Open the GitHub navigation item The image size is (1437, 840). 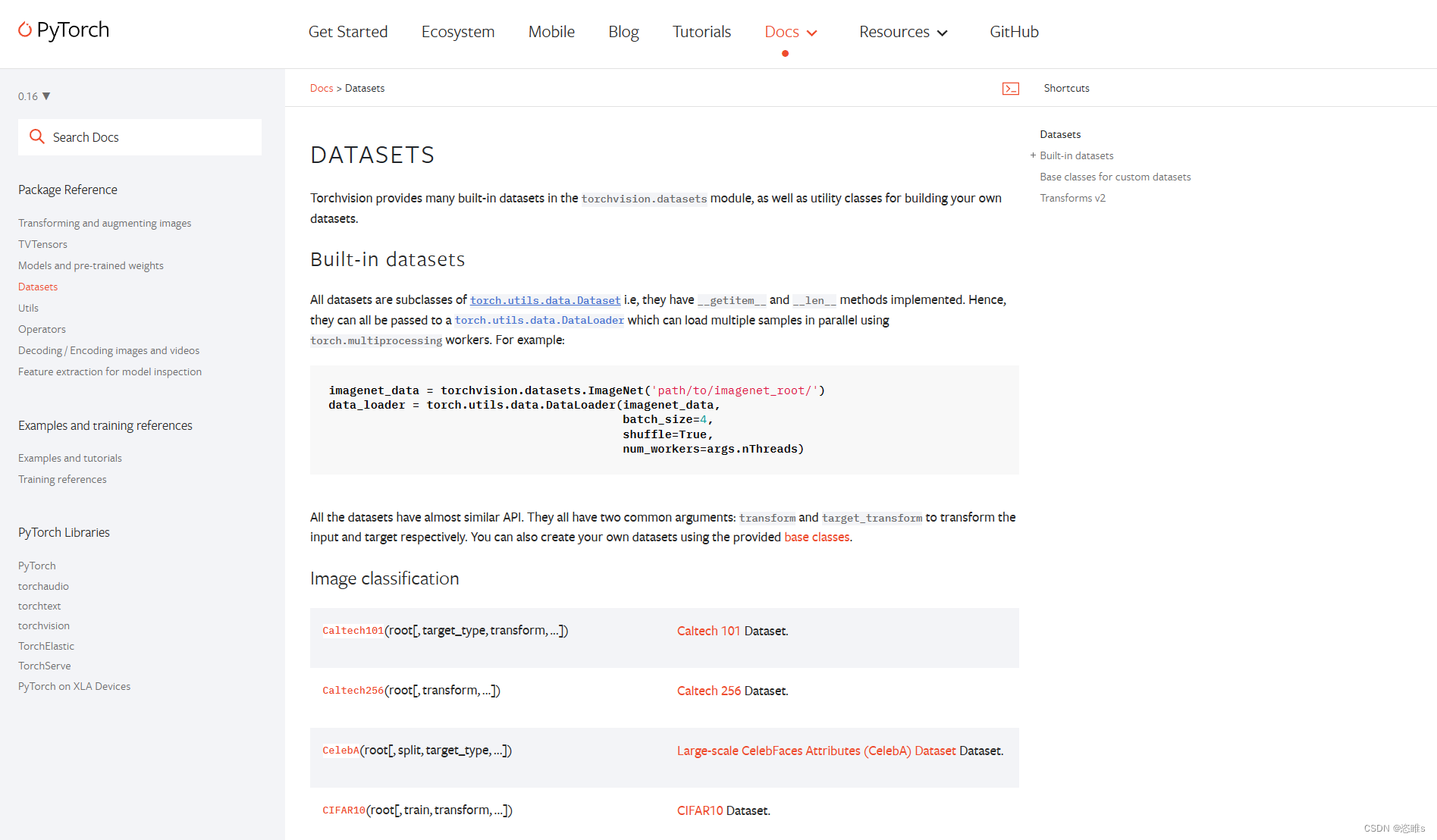[1014, 32]
